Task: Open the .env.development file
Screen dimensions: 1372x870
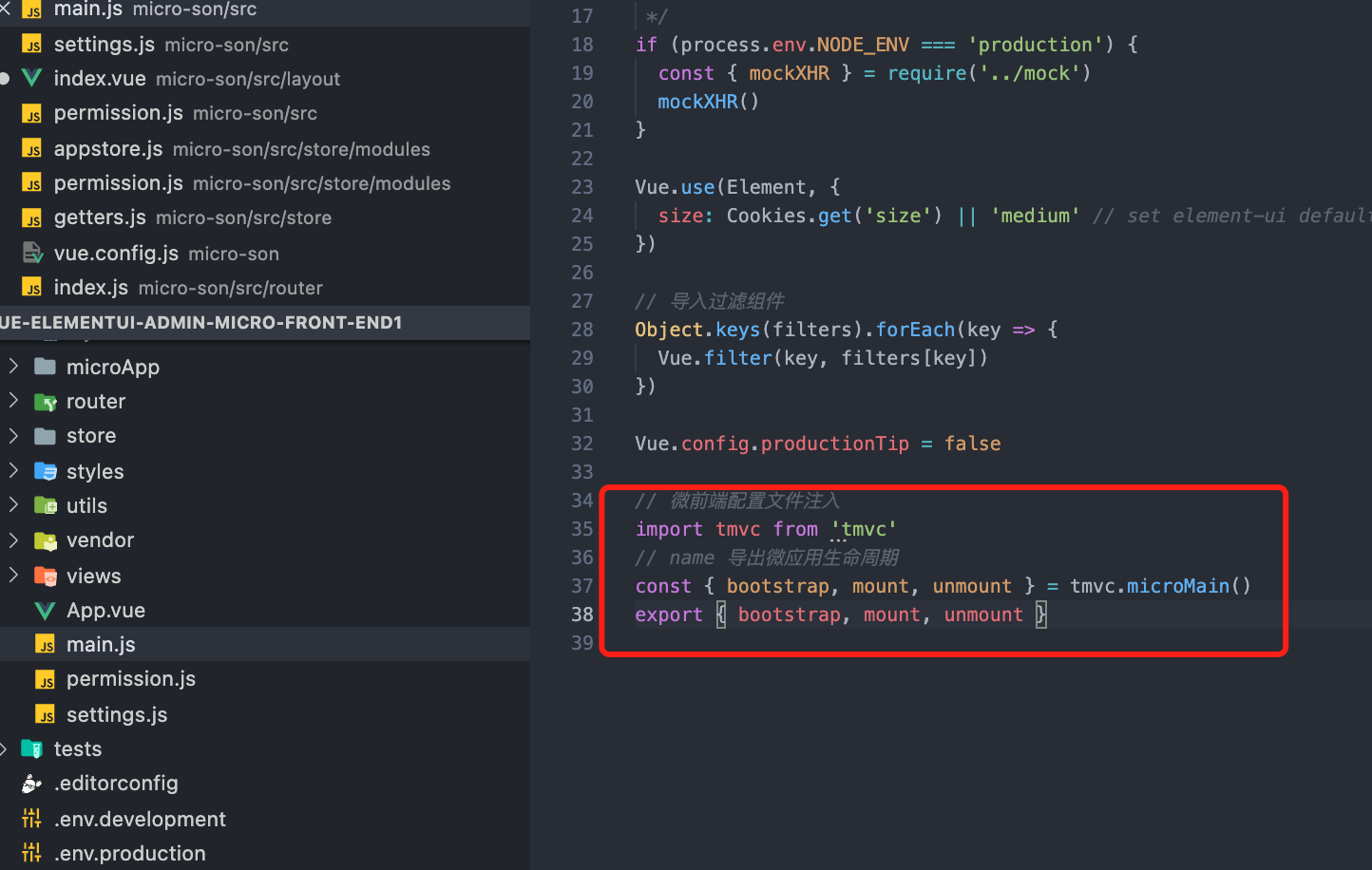Action: coord(265,819)
